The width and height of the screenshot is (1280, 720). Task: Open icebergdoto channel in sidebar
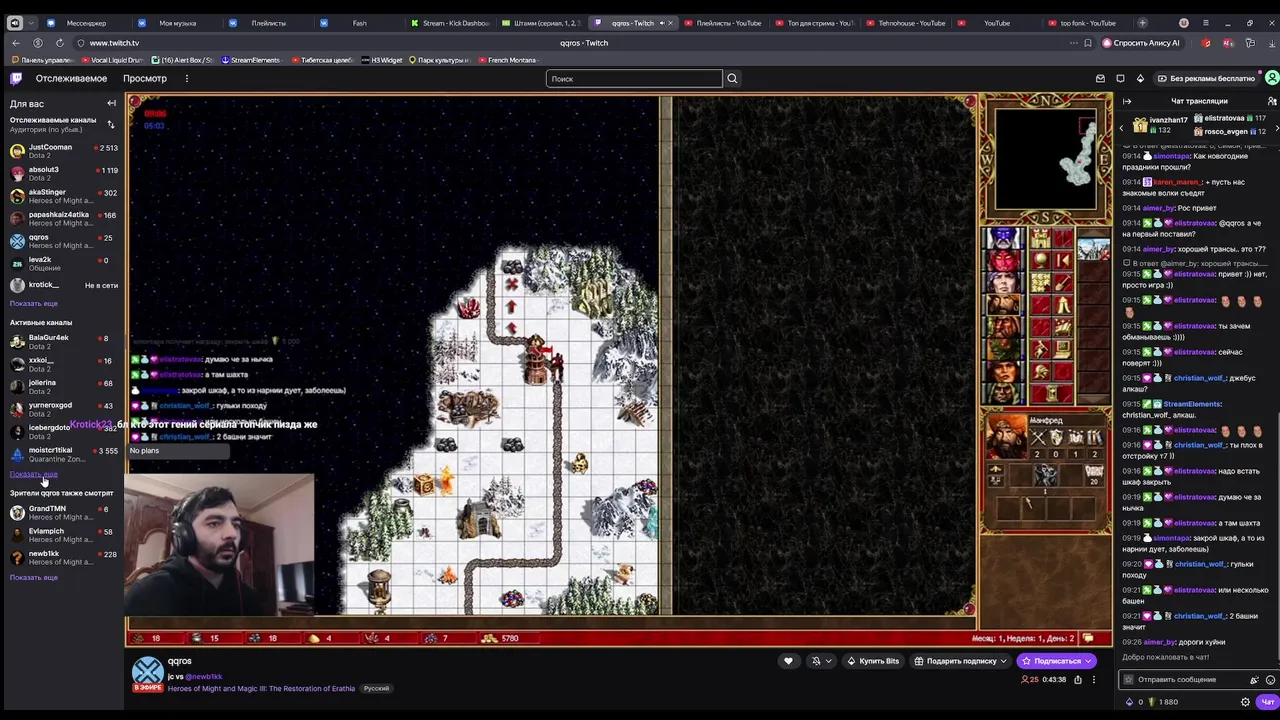point(62,432)
